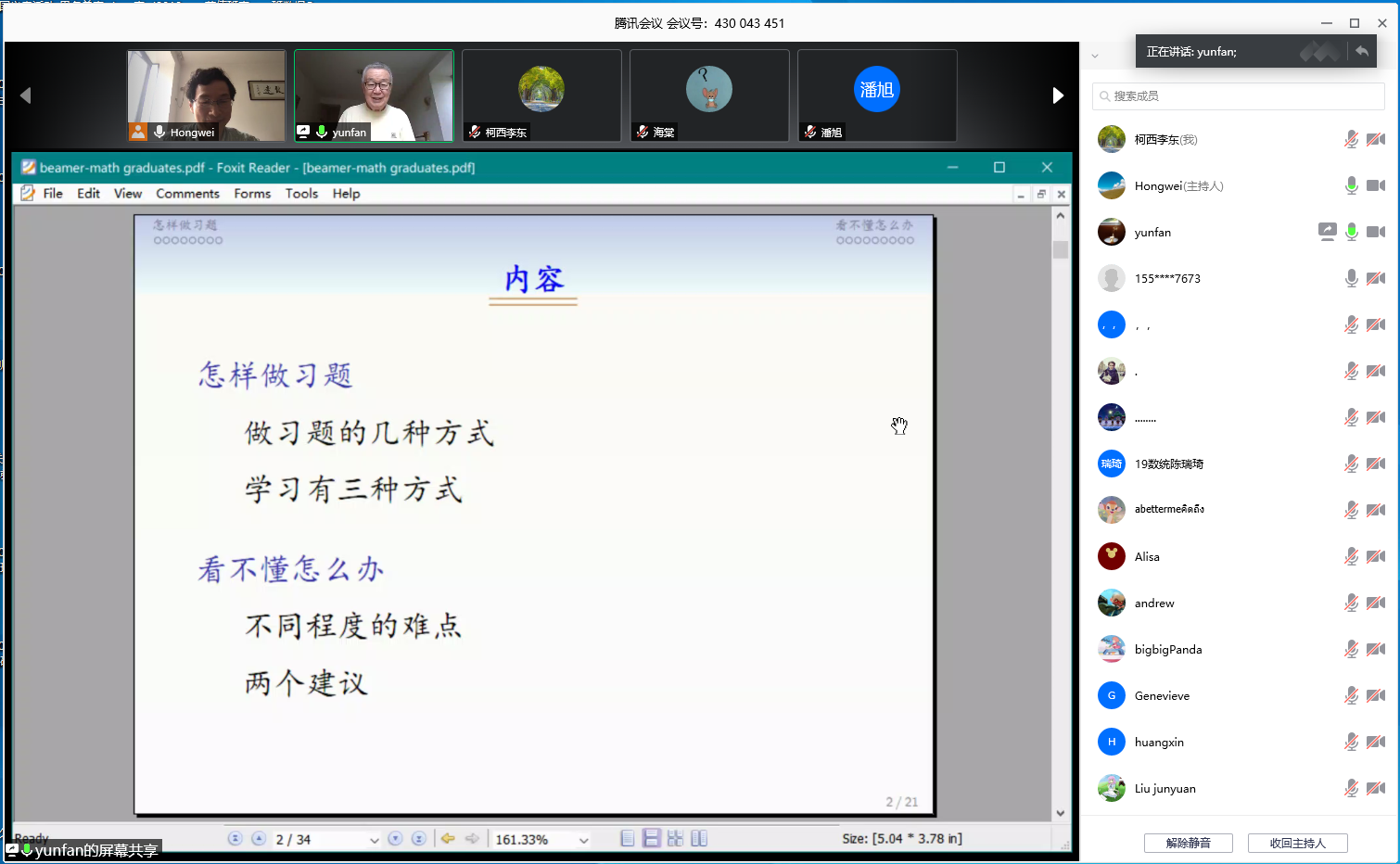Screen dimensions: 1400x864
Task: Switch to single page layout view
Action: [x=628, y=839]
